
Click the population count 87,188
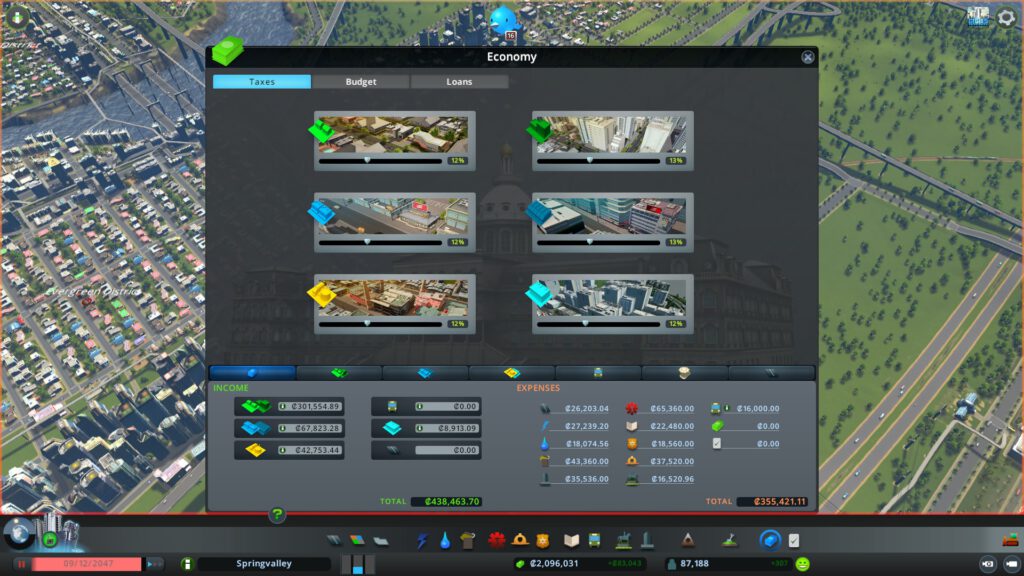click(x=694, y=564)
